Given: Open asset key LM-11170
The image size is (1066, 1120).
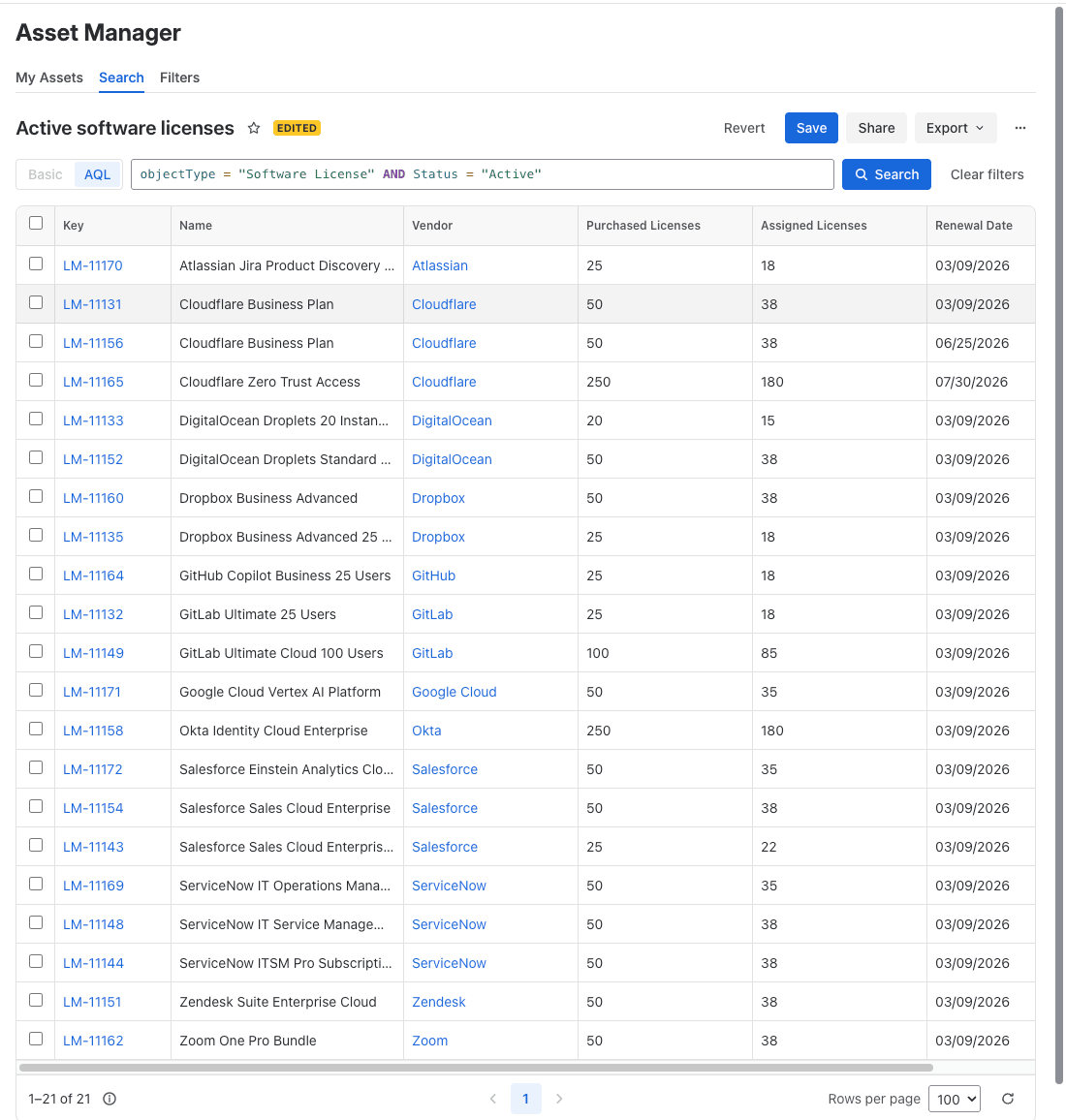Looking at the screenshot, I should point(93,265).
